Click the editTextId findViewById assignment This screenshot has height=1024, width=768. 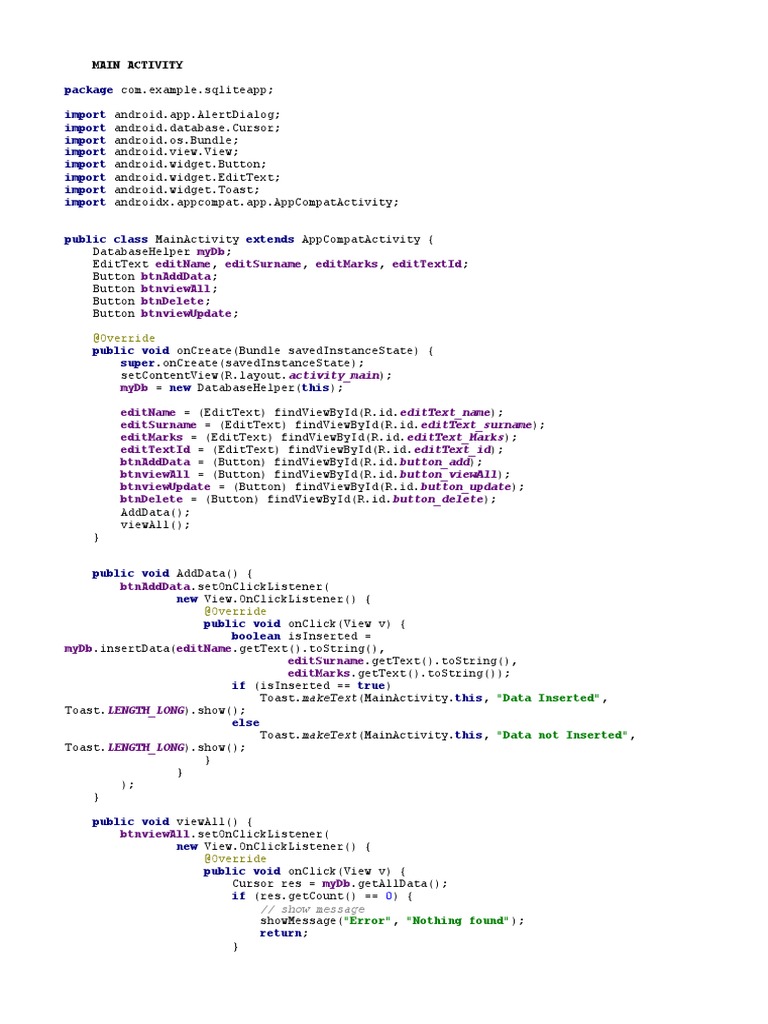(312, 450)
